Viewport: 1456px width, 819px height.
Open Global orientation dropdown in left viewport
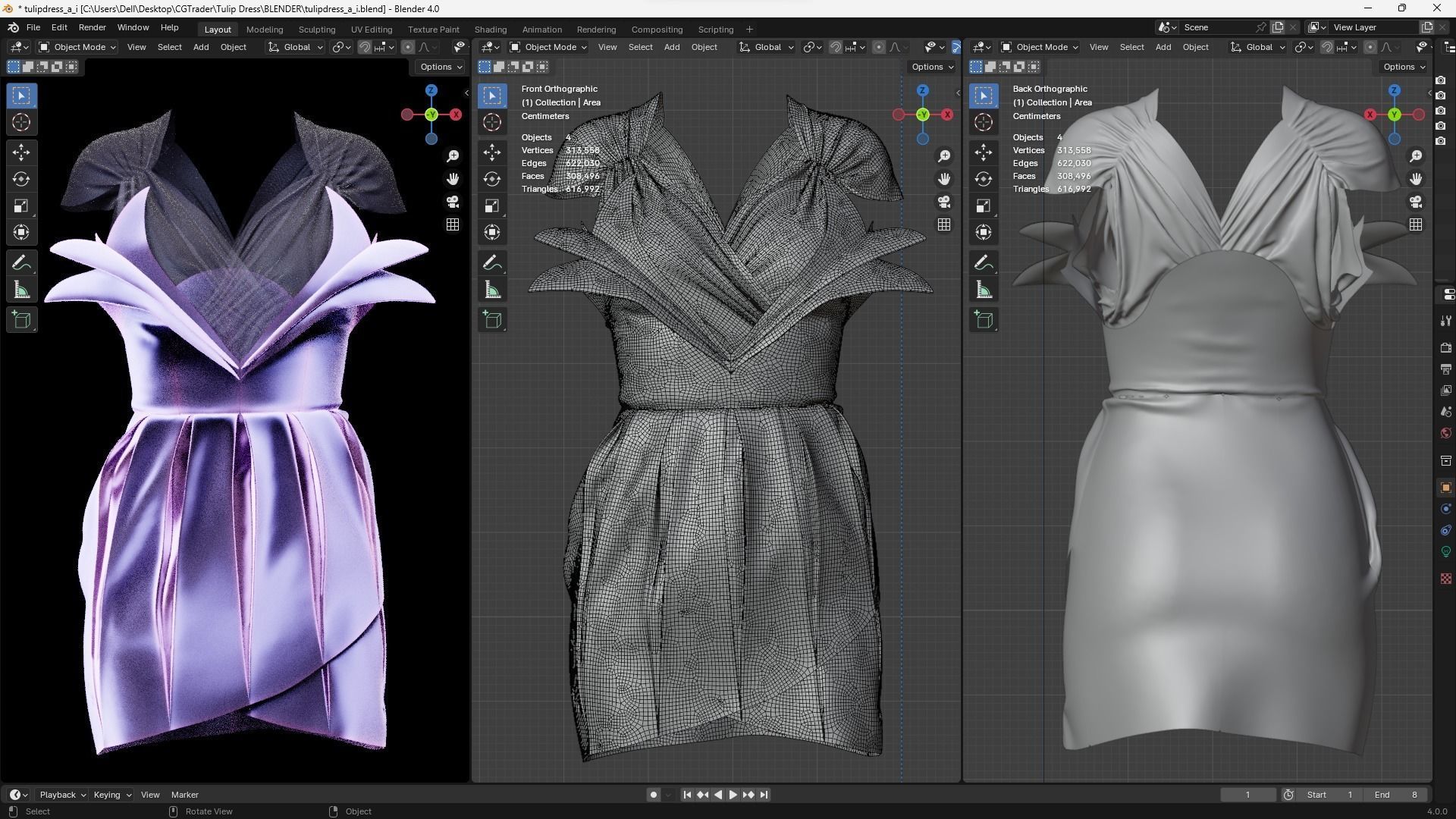click(296, 47)
